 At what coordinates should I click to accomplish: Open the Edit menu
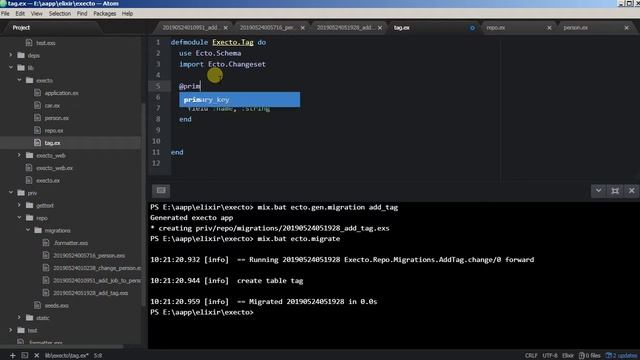(x=20, y=13)
